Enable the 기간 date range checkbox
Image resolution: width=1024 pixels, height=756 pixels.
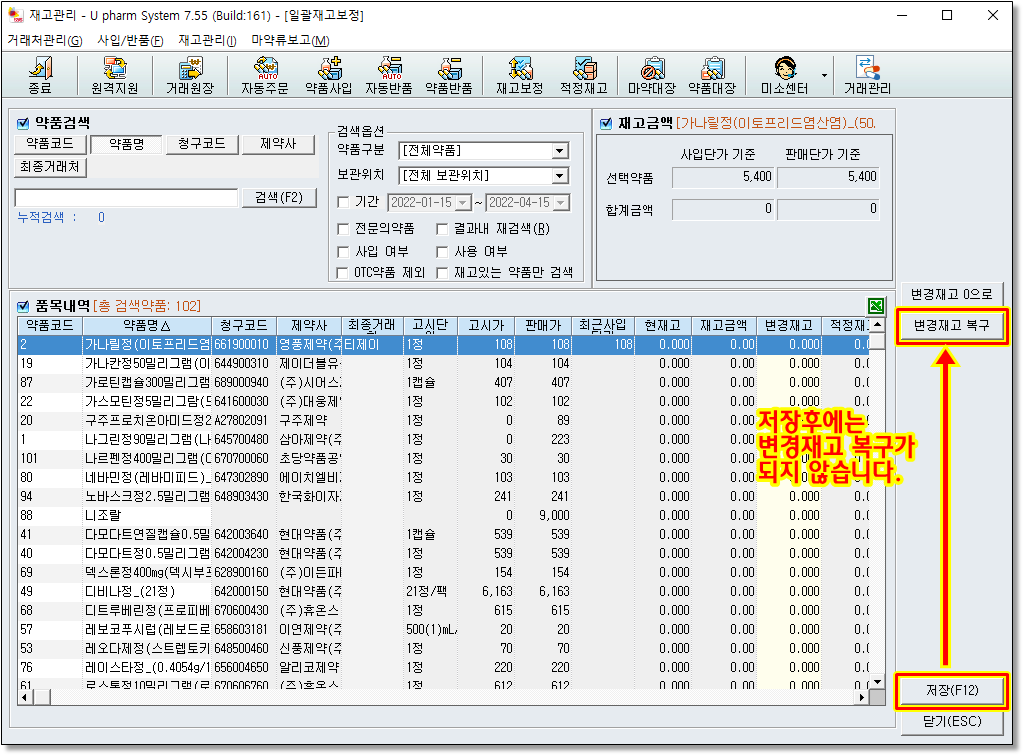click(343, 202)
